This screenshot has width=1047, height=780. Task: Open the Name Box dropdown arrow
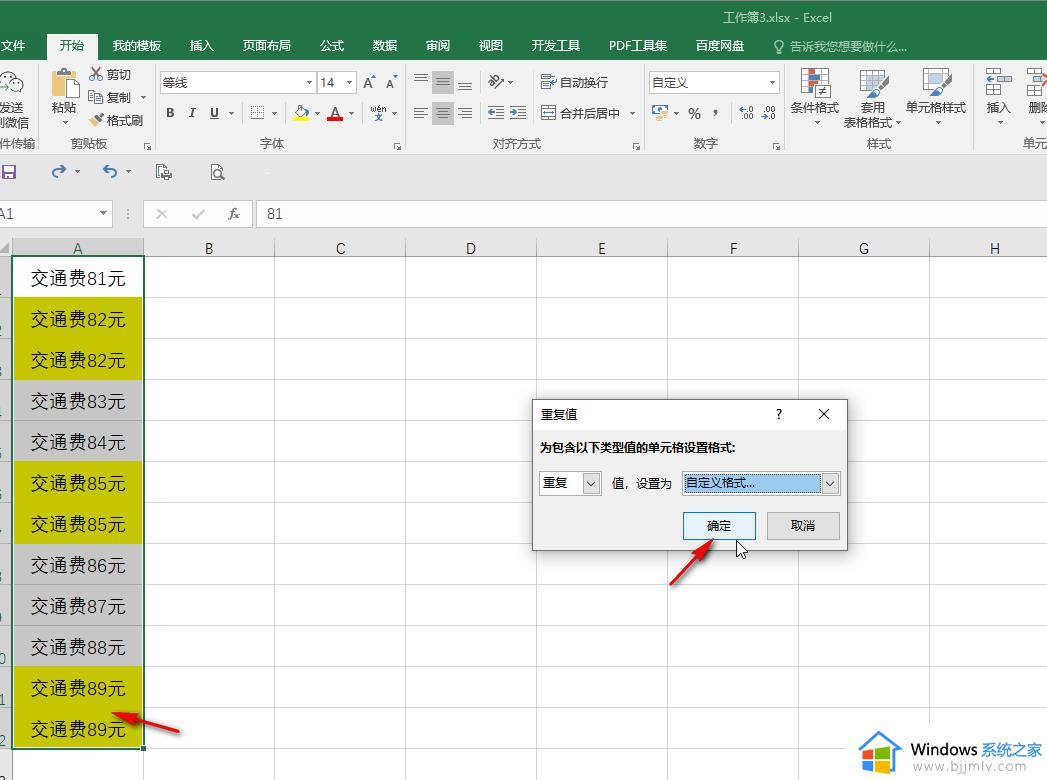[x=103, y=213]
